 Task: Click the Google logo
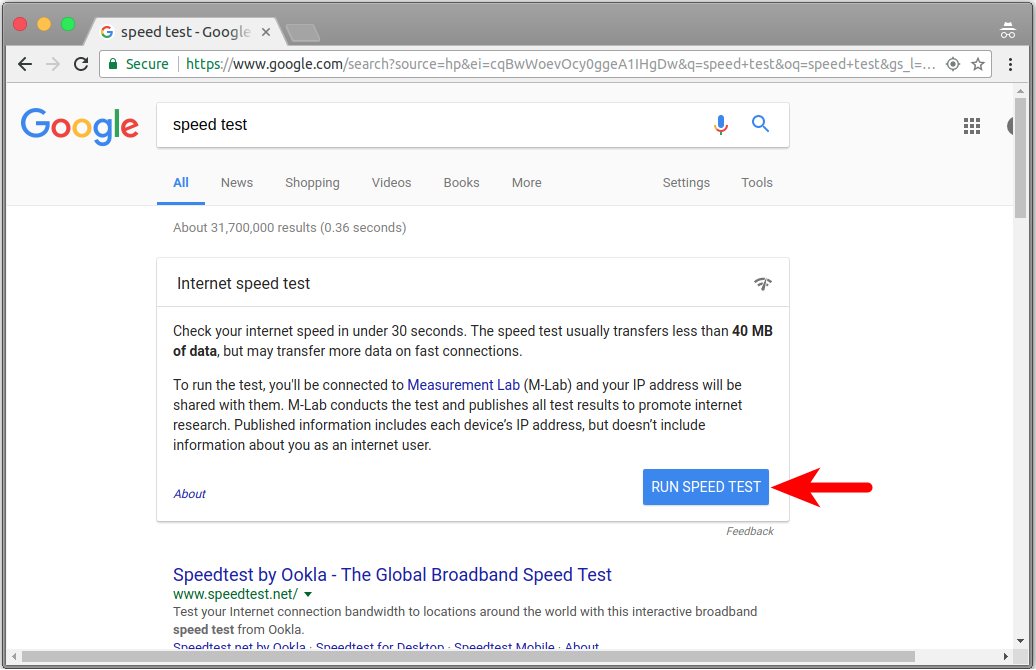click(80, 126)
